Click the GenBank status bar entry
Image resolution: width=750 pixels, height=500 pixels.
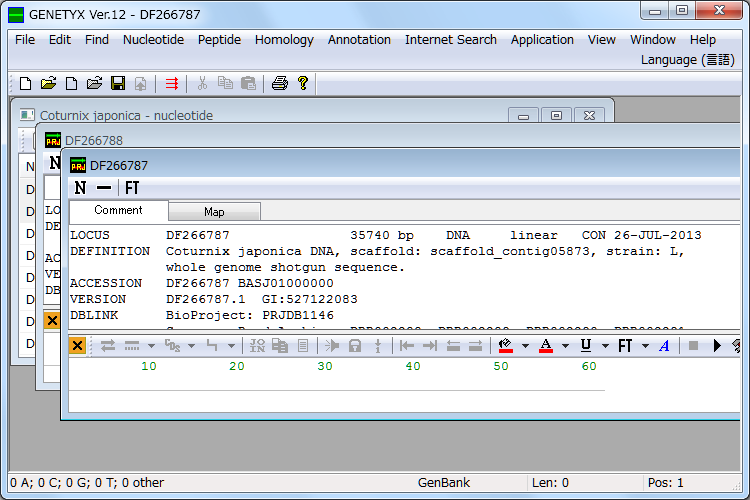[444, 483]
